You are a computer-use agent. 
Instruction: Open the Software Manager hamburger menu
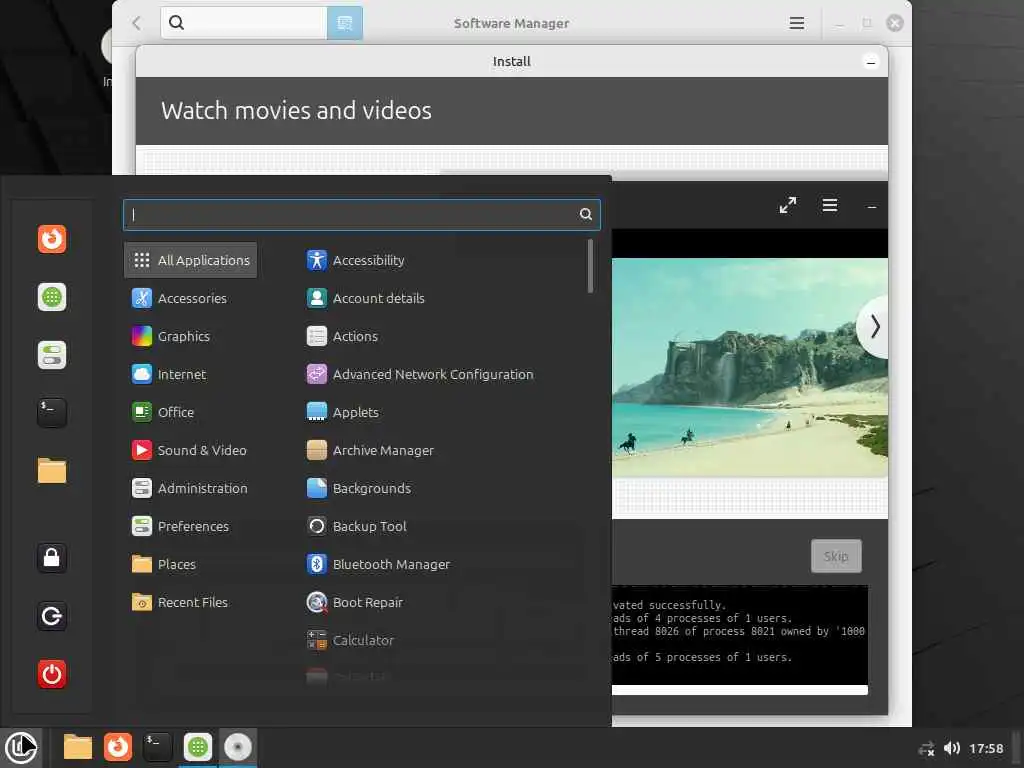pos(797,24)
